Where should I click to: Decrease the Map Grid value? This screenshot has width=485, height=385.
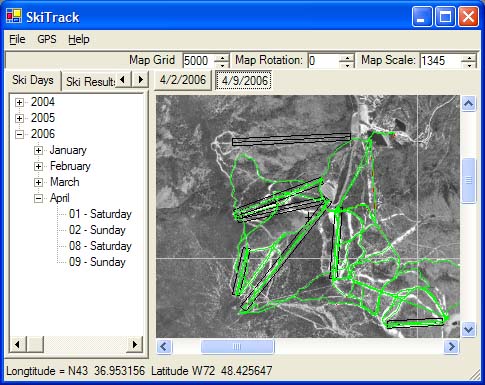point(222,65)
